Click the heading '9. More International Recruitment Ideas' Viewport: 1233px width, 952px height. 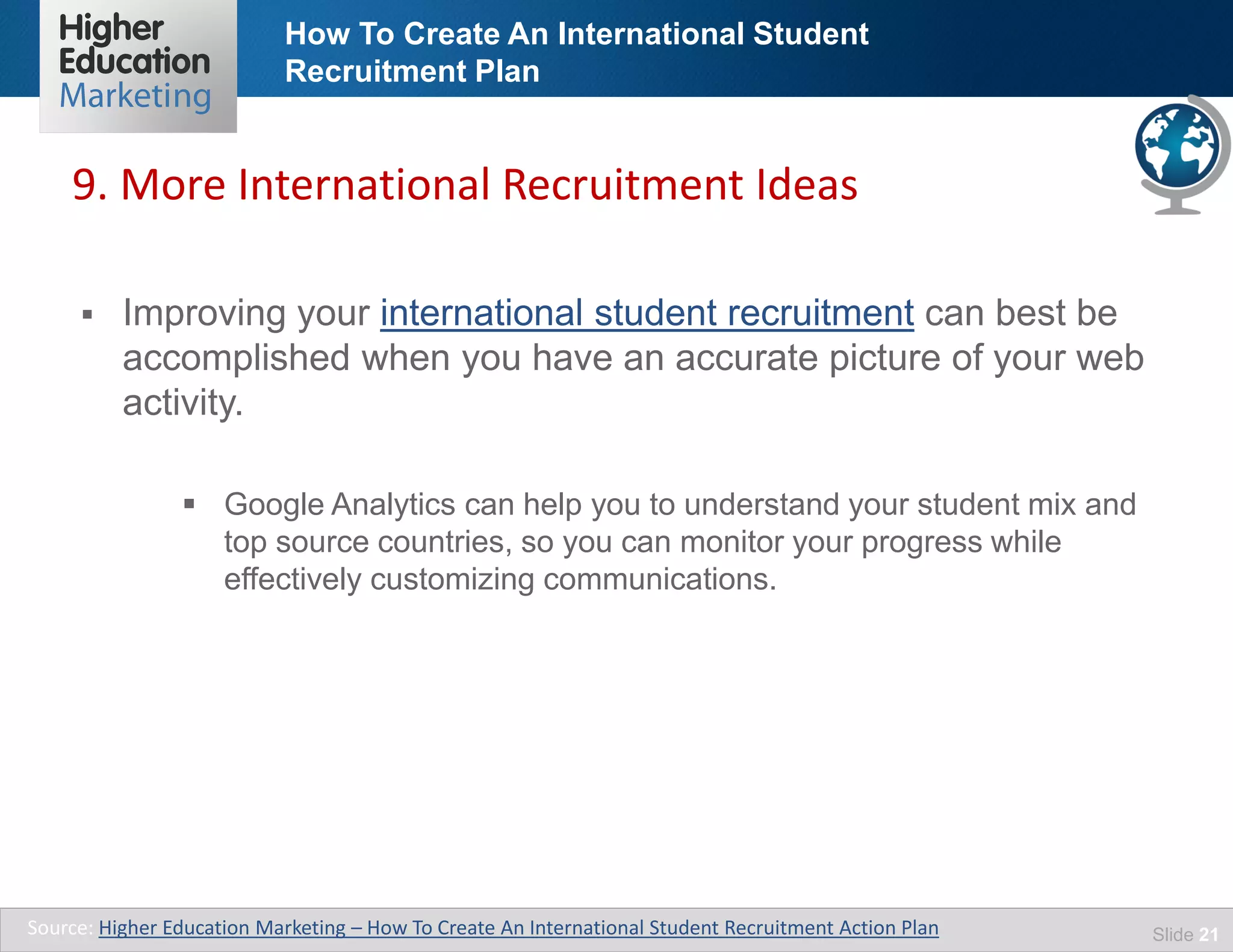(x=465, y=184)
